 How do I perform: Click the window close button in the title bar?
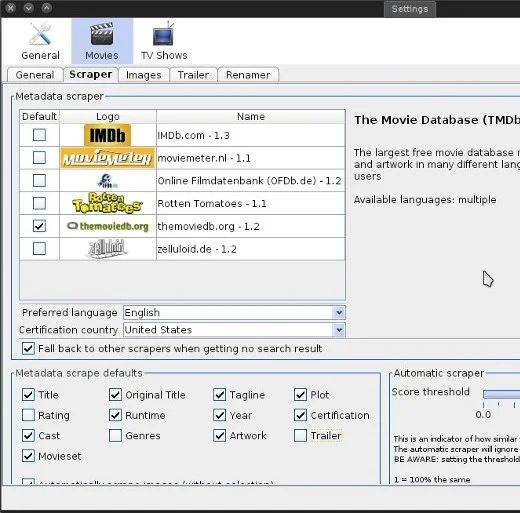click(x=11, y=8)
